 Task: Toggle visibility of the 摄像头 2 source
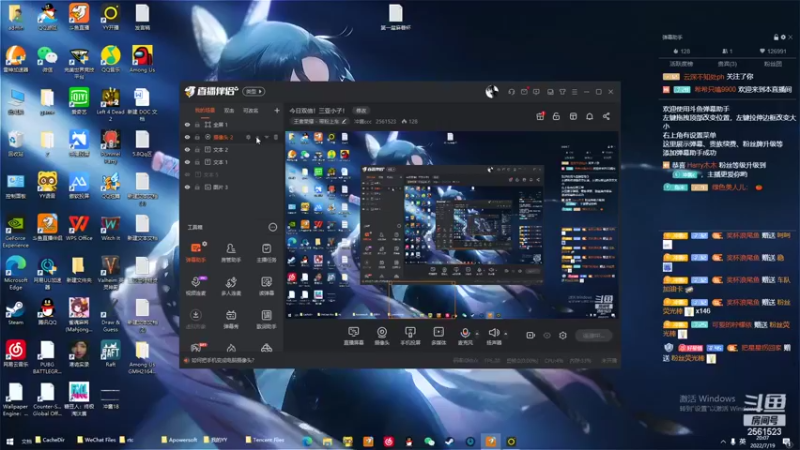tap(187, 137)
